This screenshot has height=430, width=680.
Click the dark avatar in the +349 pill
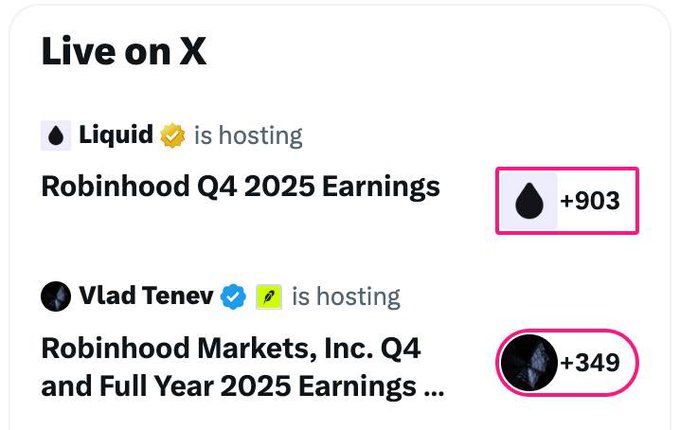[x=529, y=362]
